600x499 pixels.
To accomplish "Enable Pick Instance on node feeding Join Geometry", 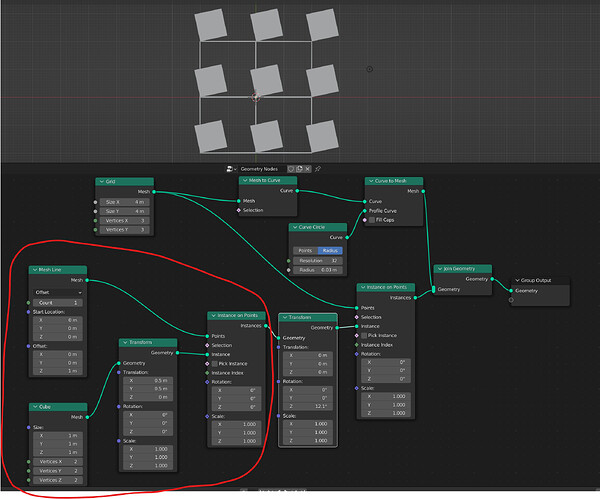I will point(364,336).
